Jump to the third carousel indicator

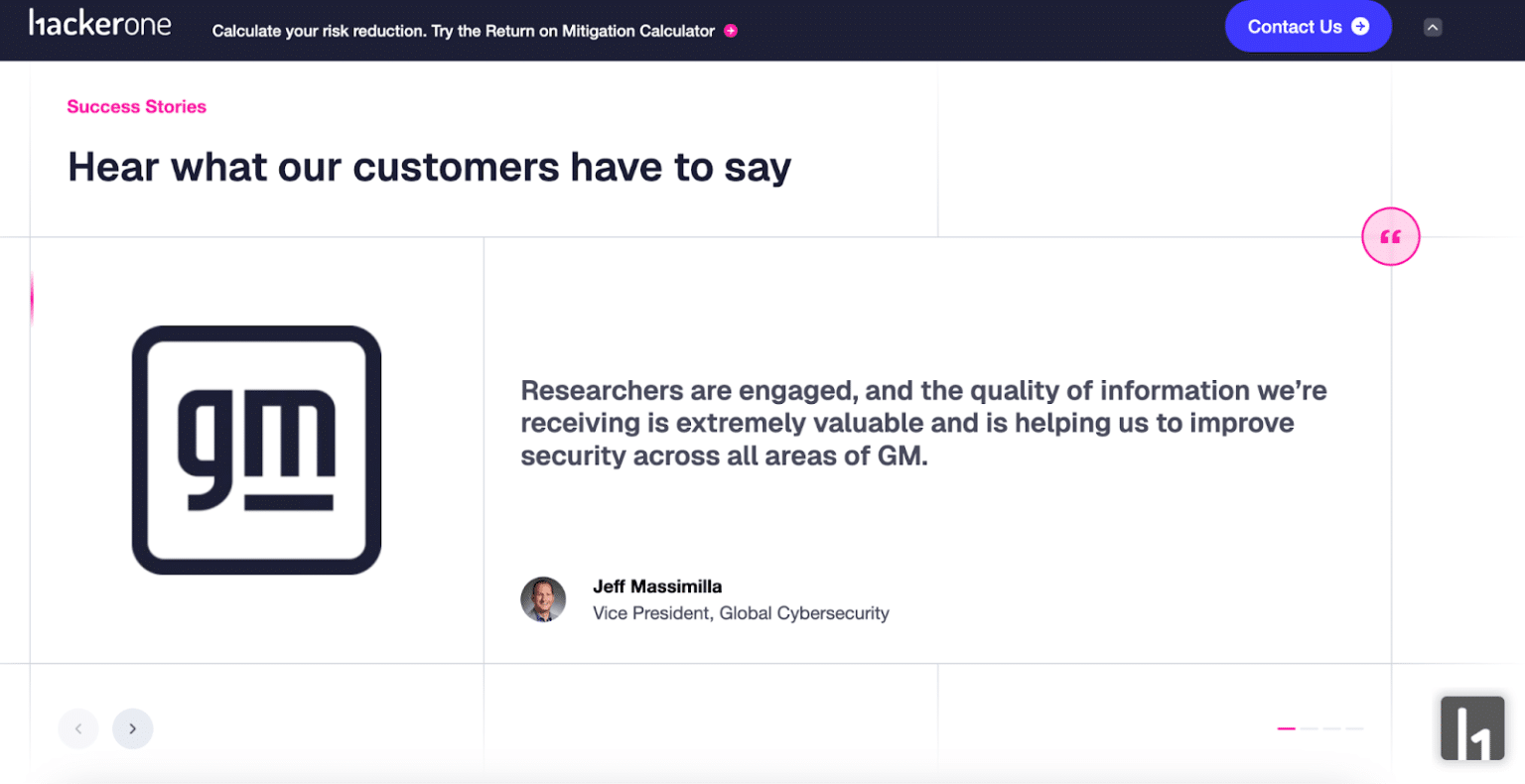(x=1332, y=728)
